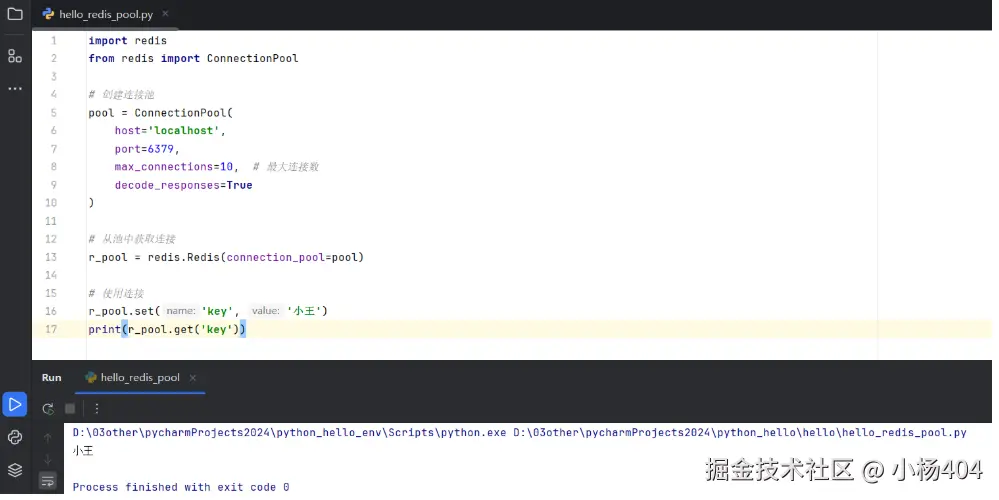
Task: Close the hello_redis_pool run tab
Action: pos(192,378)
